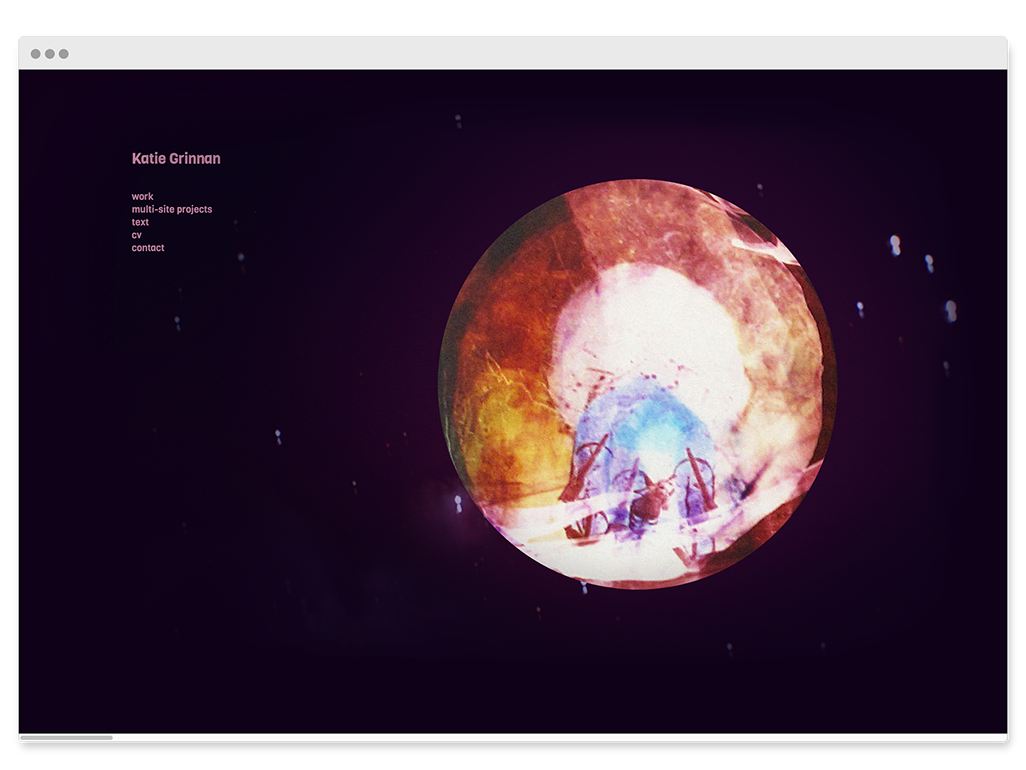
Task: Open the cv link
Action: (x=137, y=235)
